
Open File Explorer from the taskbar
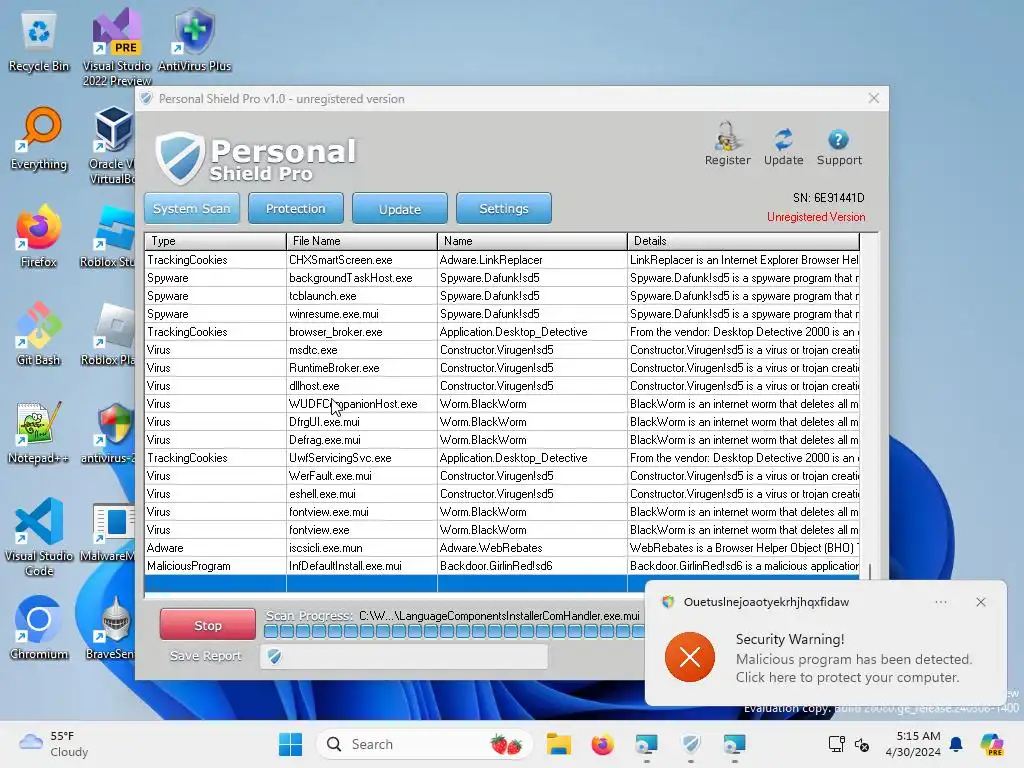(x=558, y=744)
